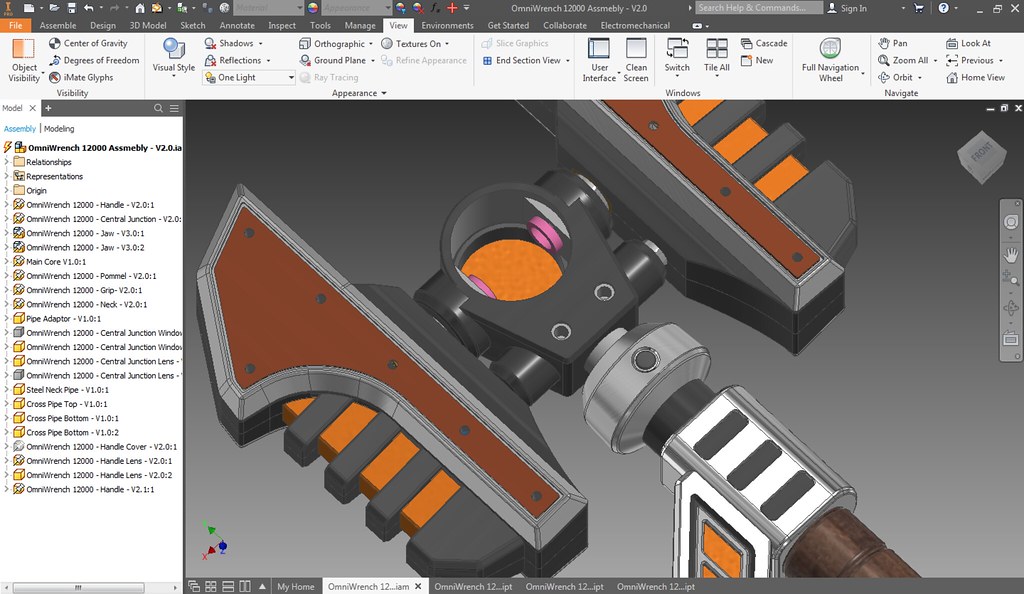Open the Environments ribbon tab

[x=447, y=25]
